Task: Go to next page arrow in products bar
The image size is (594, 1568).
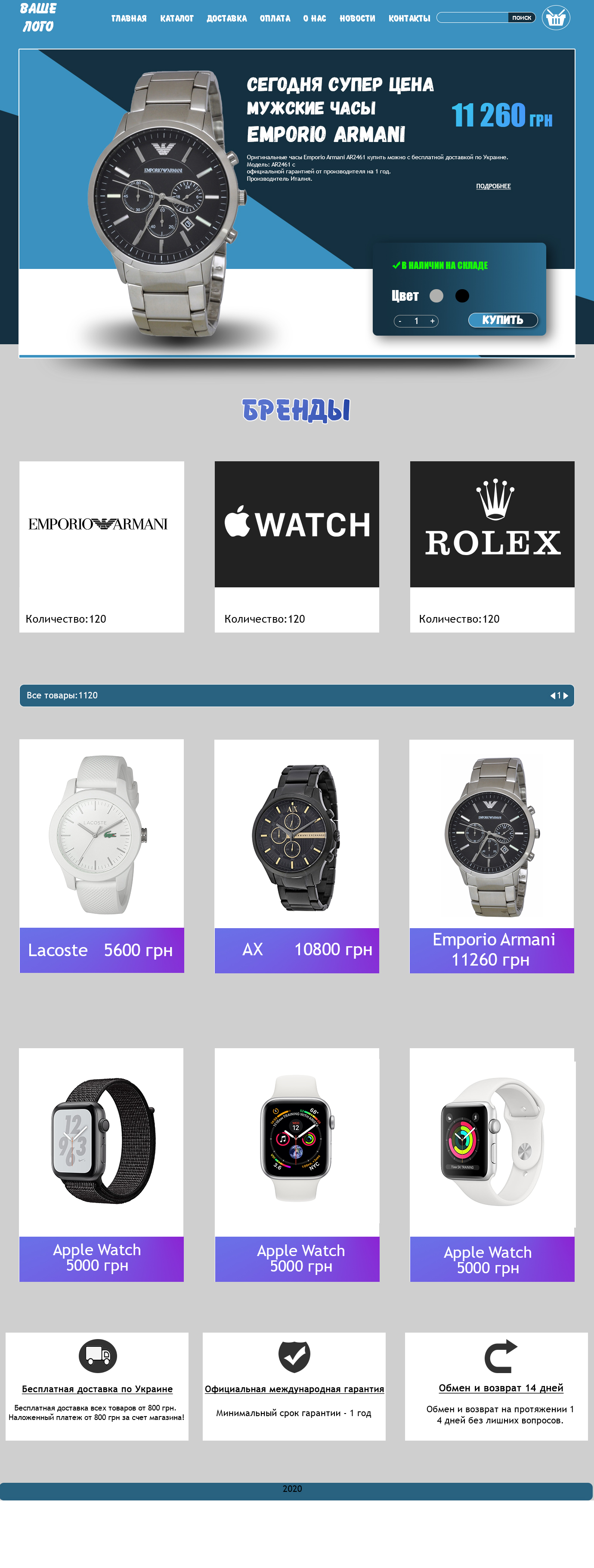Action: (566, 695)
